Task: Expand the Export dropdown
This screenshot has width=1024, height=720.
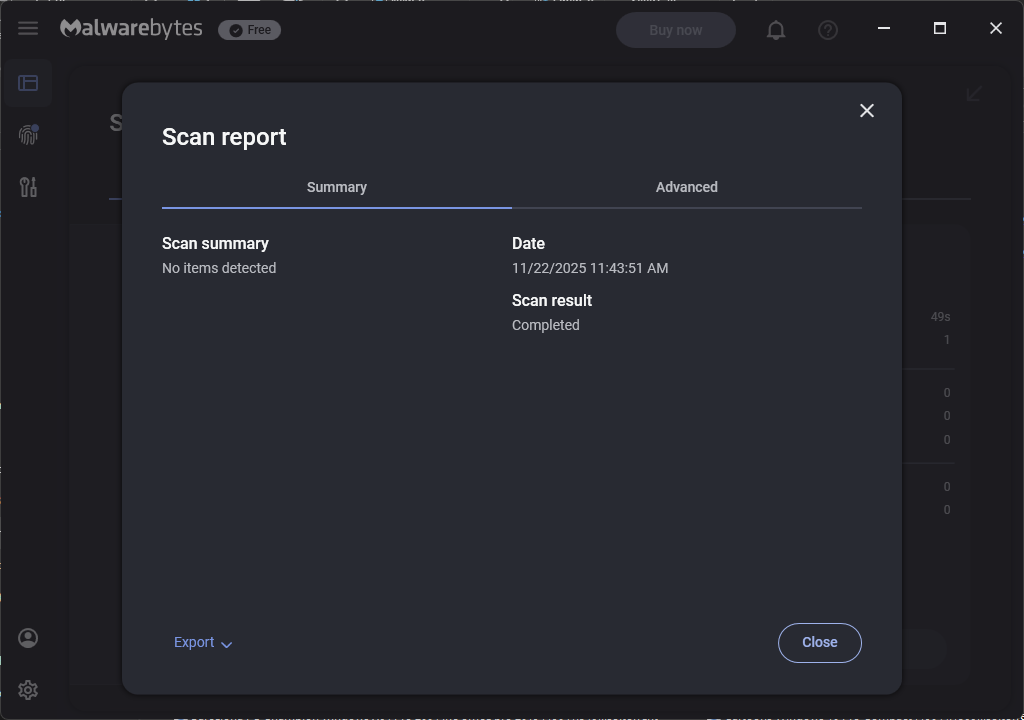Action: [x=203, y=643]
